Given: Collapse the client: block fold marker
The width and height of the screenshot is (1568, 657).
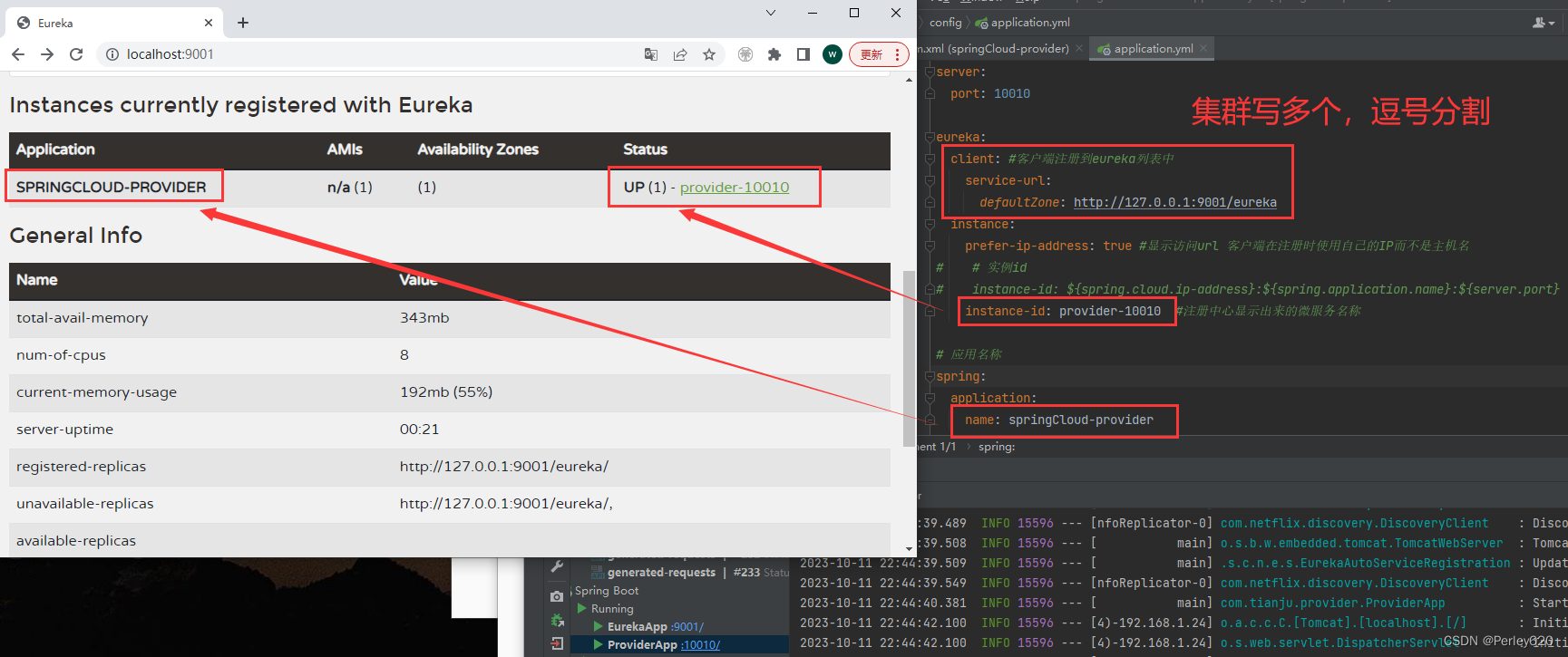Looking at the screenshot, I should (930, 159).
